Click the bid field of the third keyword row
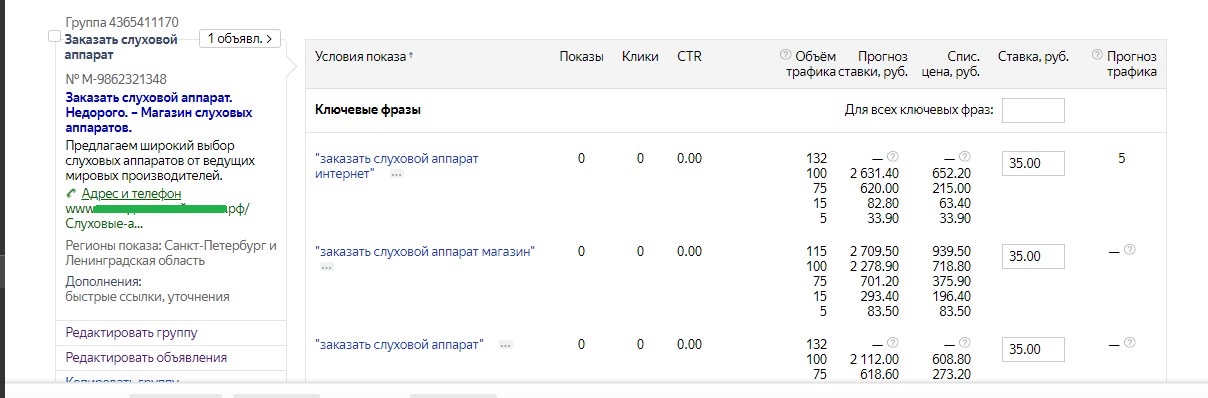1208x398 pixels. click(x=1033, y=349)
